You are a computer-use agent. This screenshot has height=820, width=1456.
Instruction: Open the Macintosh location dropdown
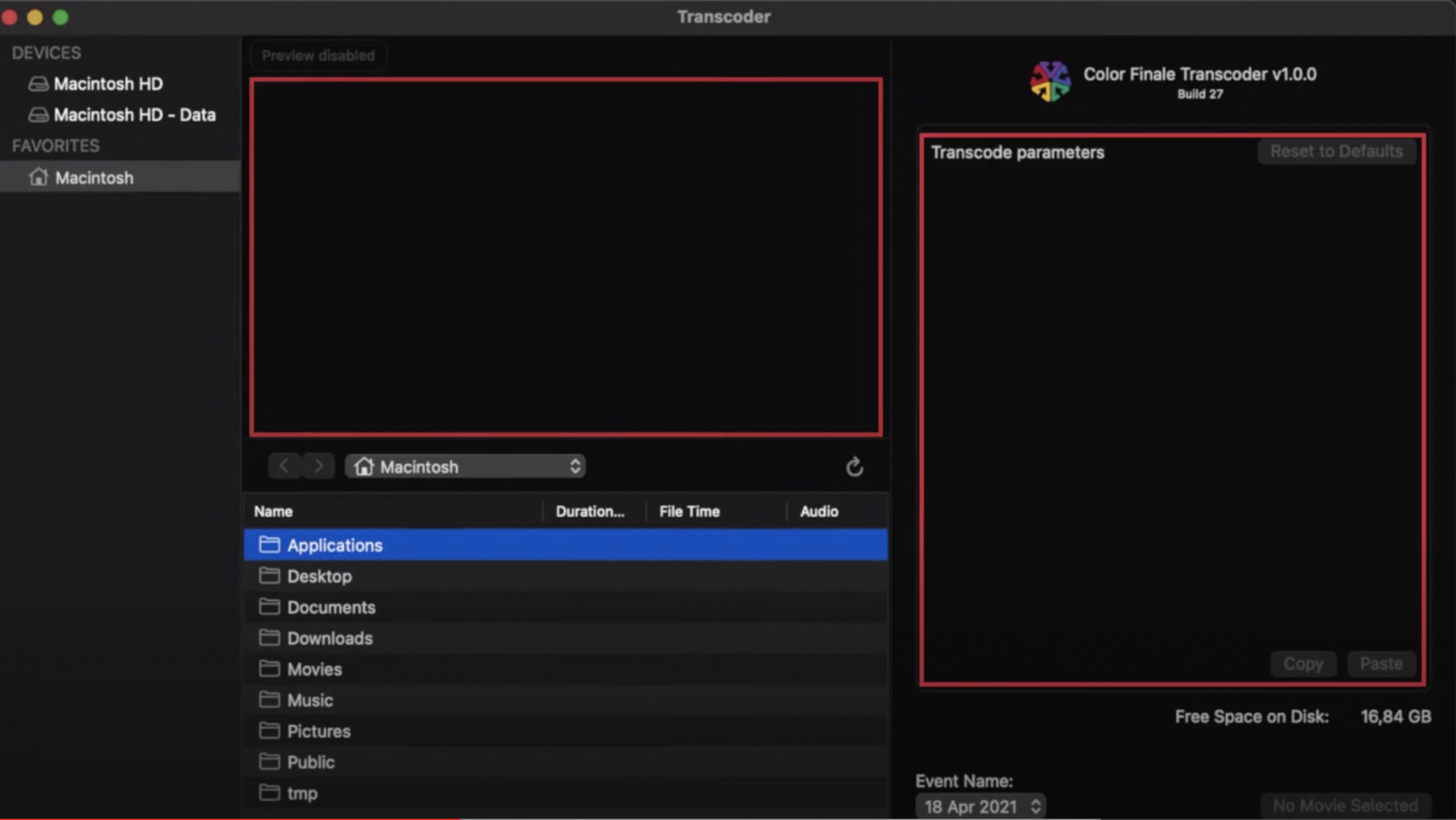pyautogui.click(x=464, y=465)
